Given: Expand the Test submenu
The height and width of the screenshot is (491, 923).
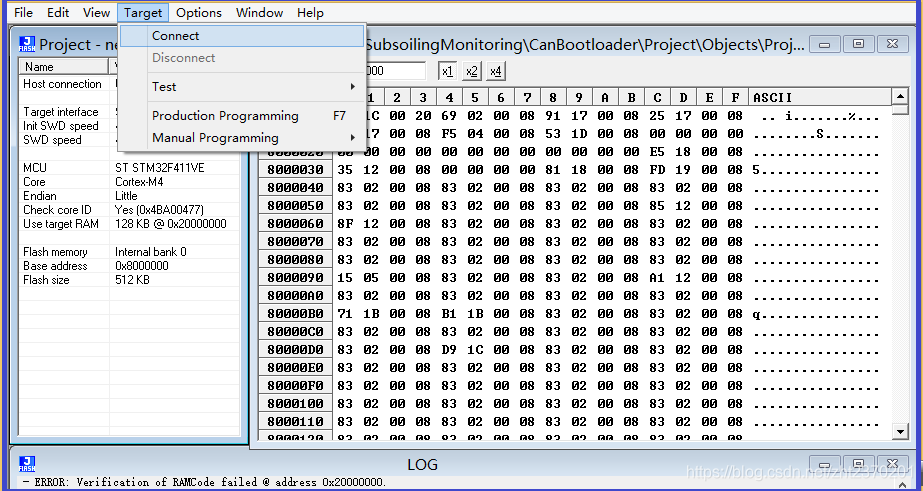Looking at the screenshot, I should (x=242, y=87).
